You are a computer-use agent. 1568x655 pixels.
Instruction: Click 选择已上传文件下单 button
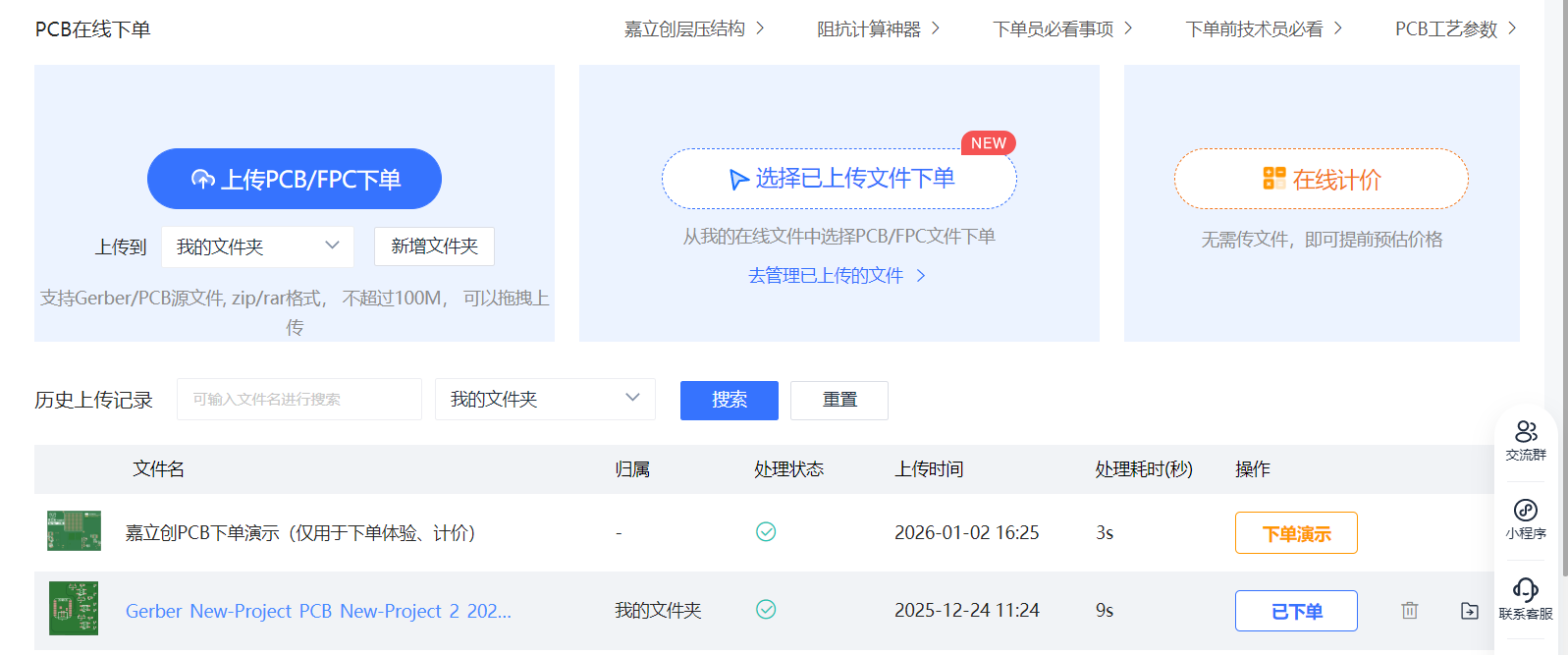click(x=839, y=179)
